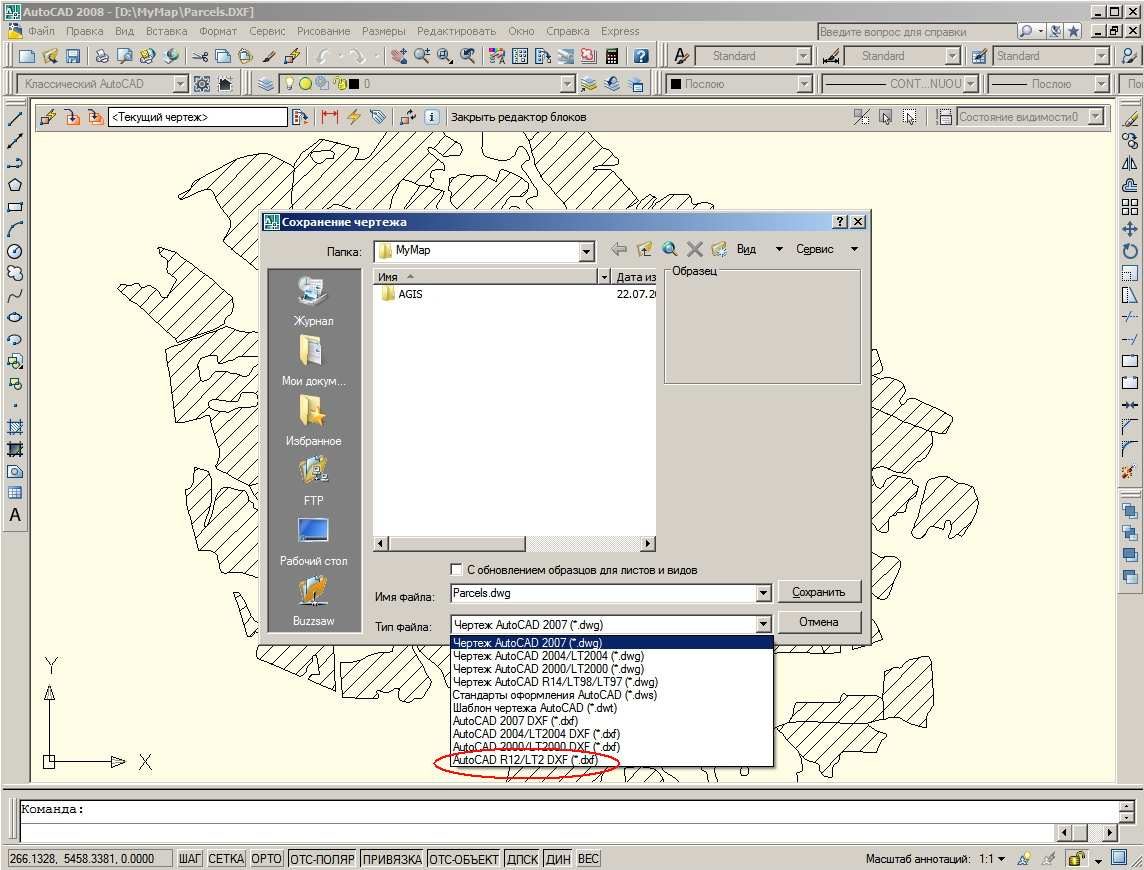
Task: Open the layer list dropdown
Action: pos(568,84)
